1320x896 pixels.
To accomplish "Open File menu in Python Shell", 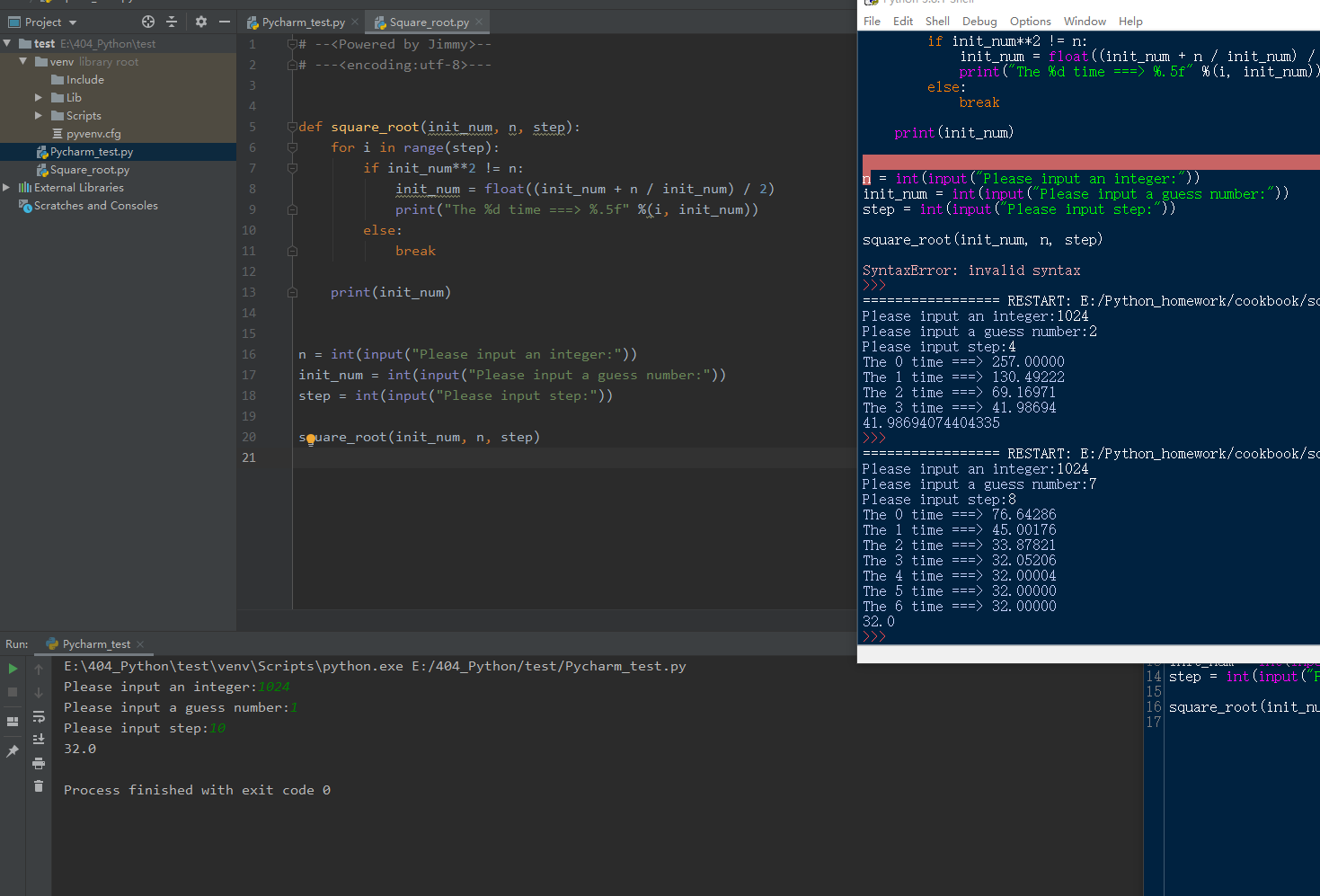I will pyautogui.click(x=872, y=22).
